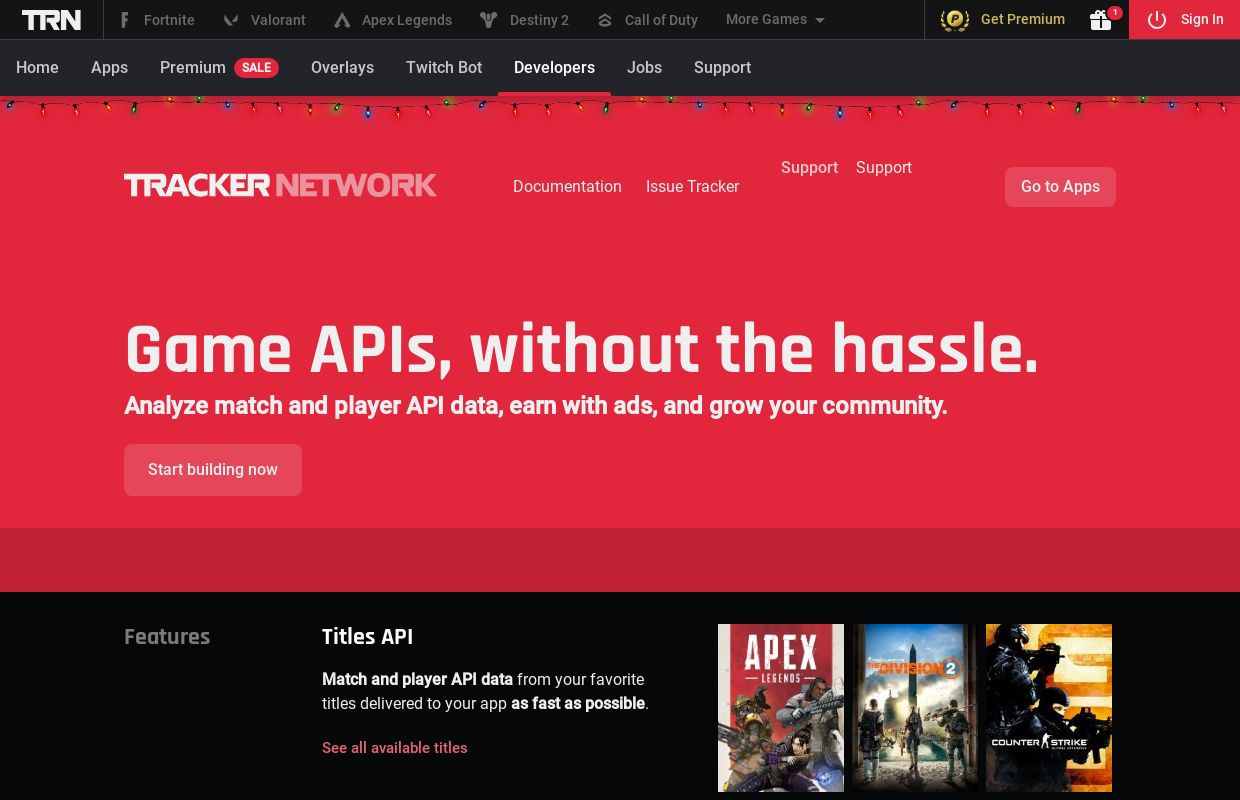Open Call of Duty from the top games bar

[x=647, y=20]
